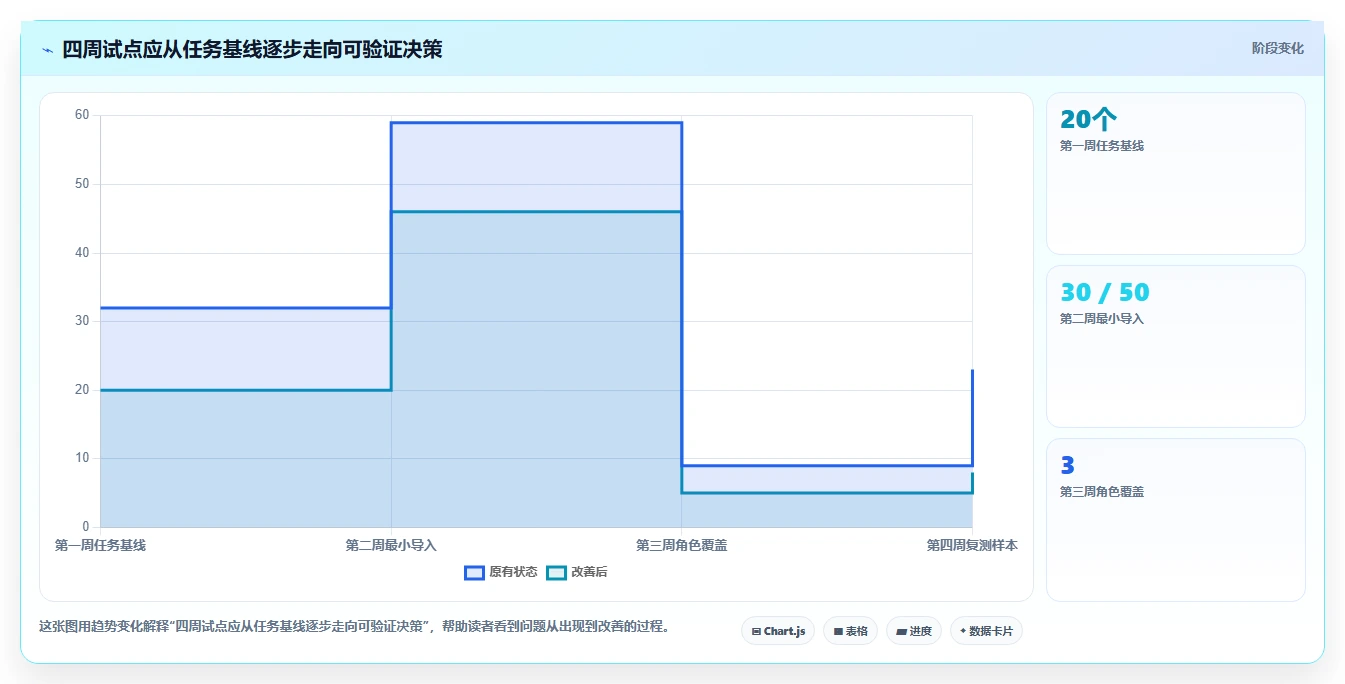
Task: Click the 第二周最小导入 x-axis label
Action: (391, 545)
